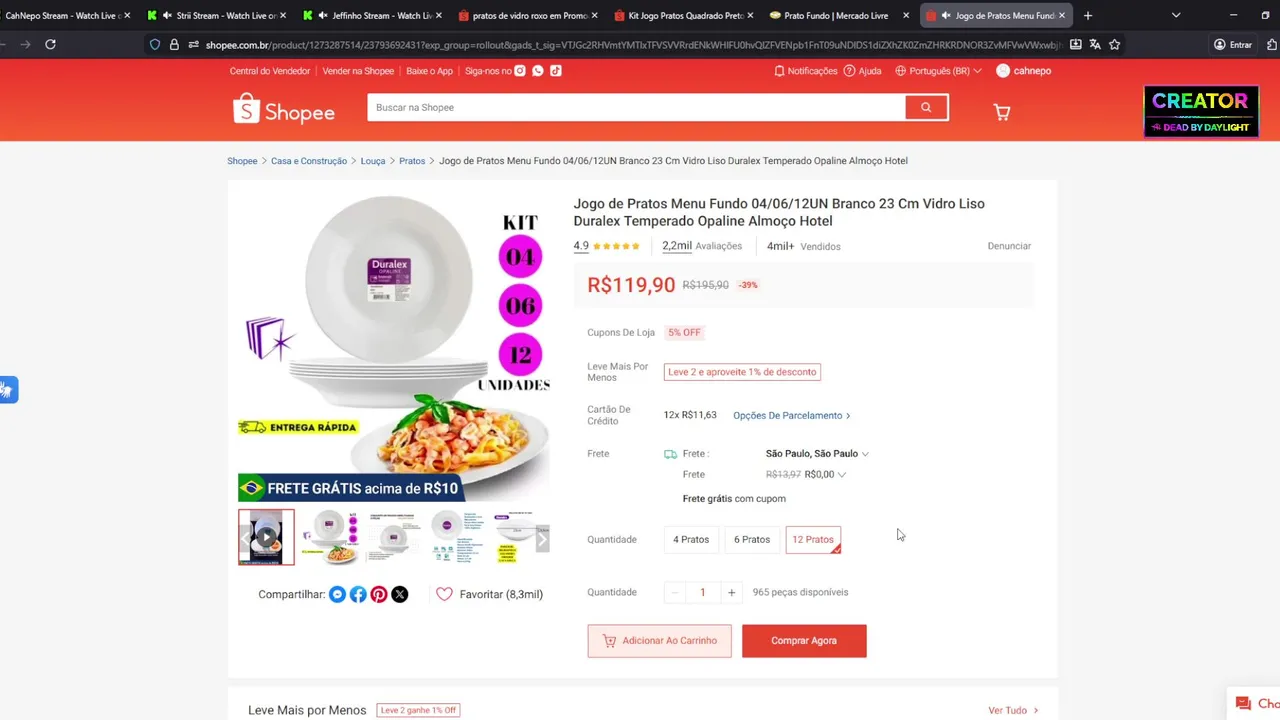Select the 4 Pratos option
Screen dimensions: 1280x720
tap(691, 539)
